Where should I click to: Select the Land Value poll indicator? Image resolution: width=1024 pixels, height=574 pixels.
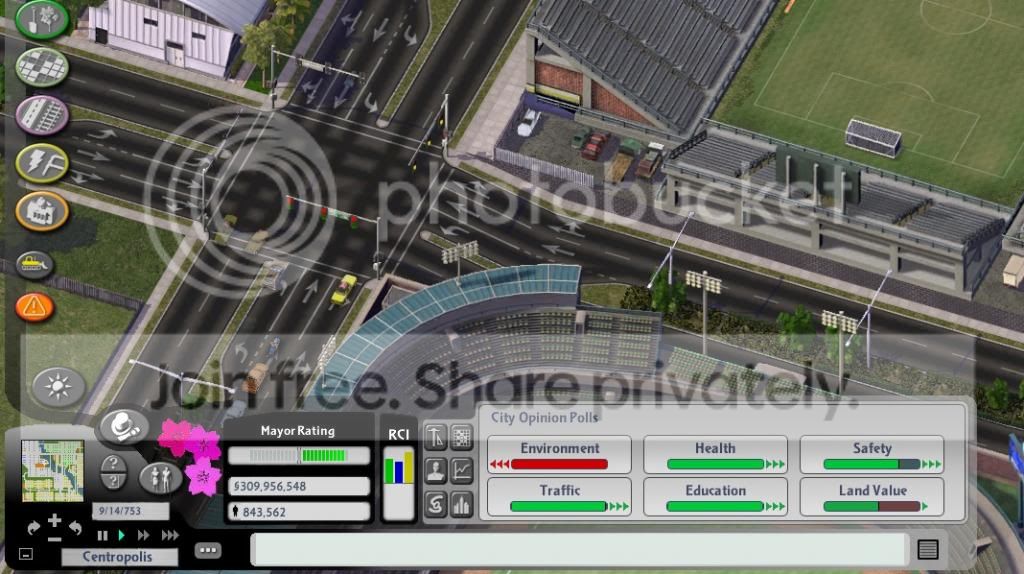[872, 496]
